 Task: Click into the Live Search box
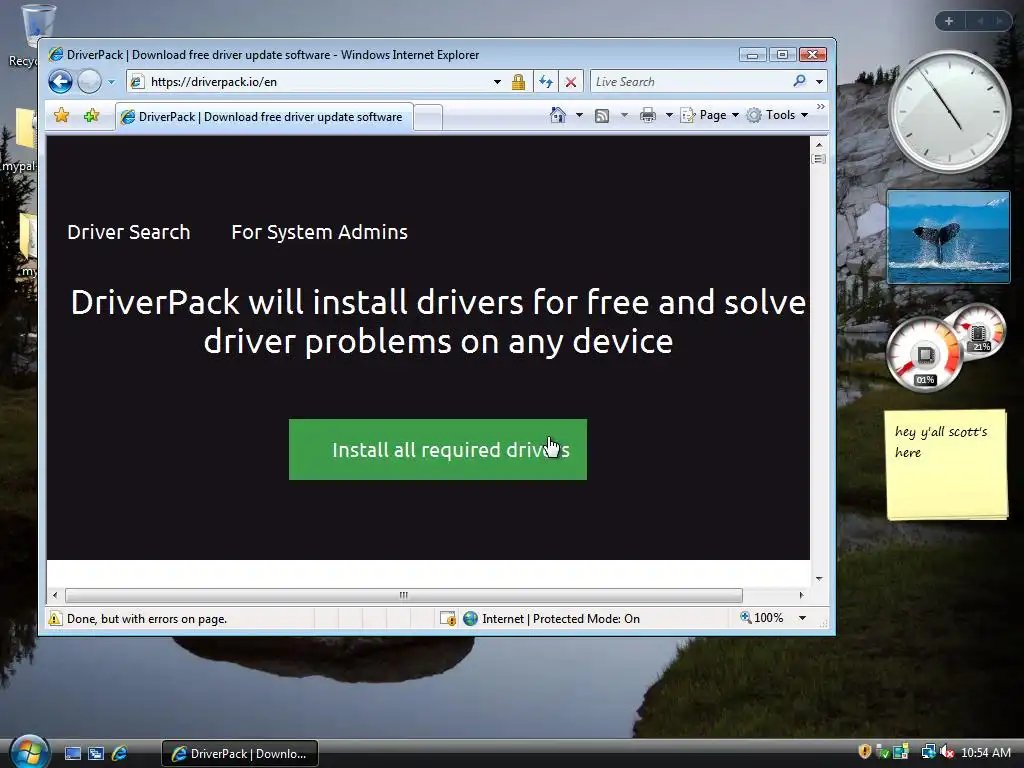tap(689, 82)
